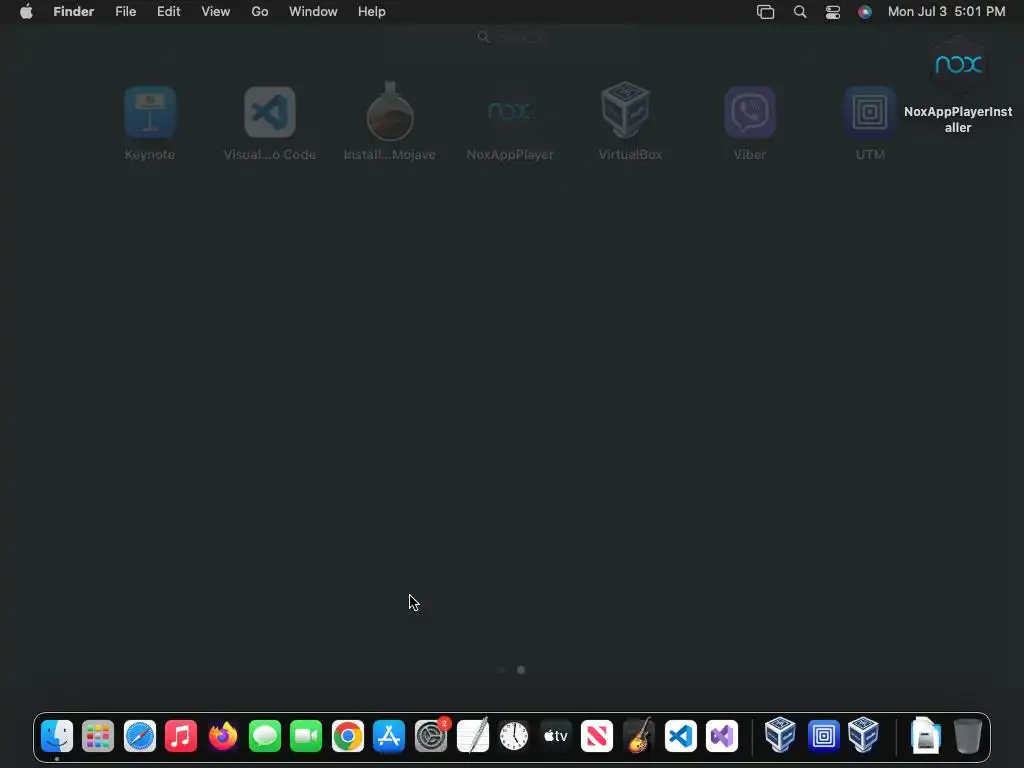The width and height of the screenshot is (1024, 768).
Task: Launch Firefox from the Dock
Action: pyautogui.click(x=223, y=736)
